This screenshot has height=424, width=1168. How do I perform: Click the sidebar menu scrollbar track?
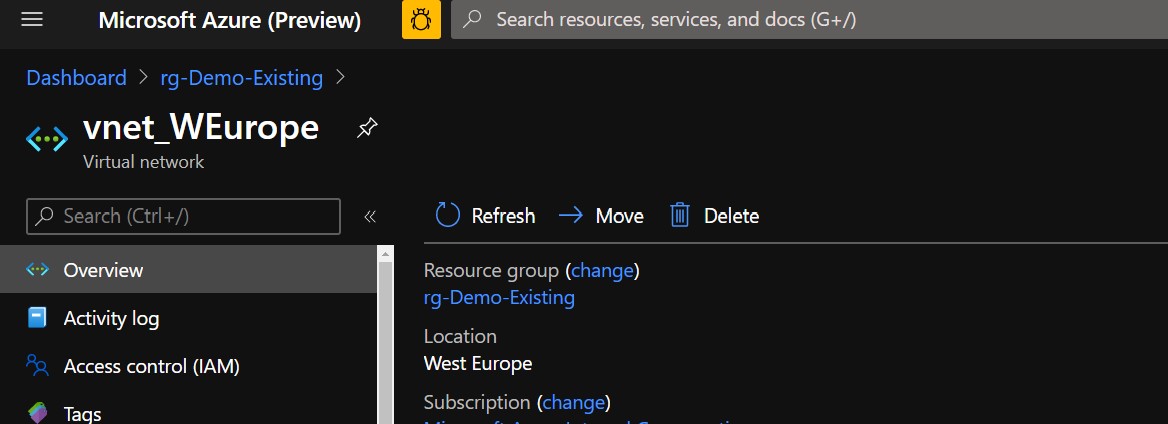point(385,343)
